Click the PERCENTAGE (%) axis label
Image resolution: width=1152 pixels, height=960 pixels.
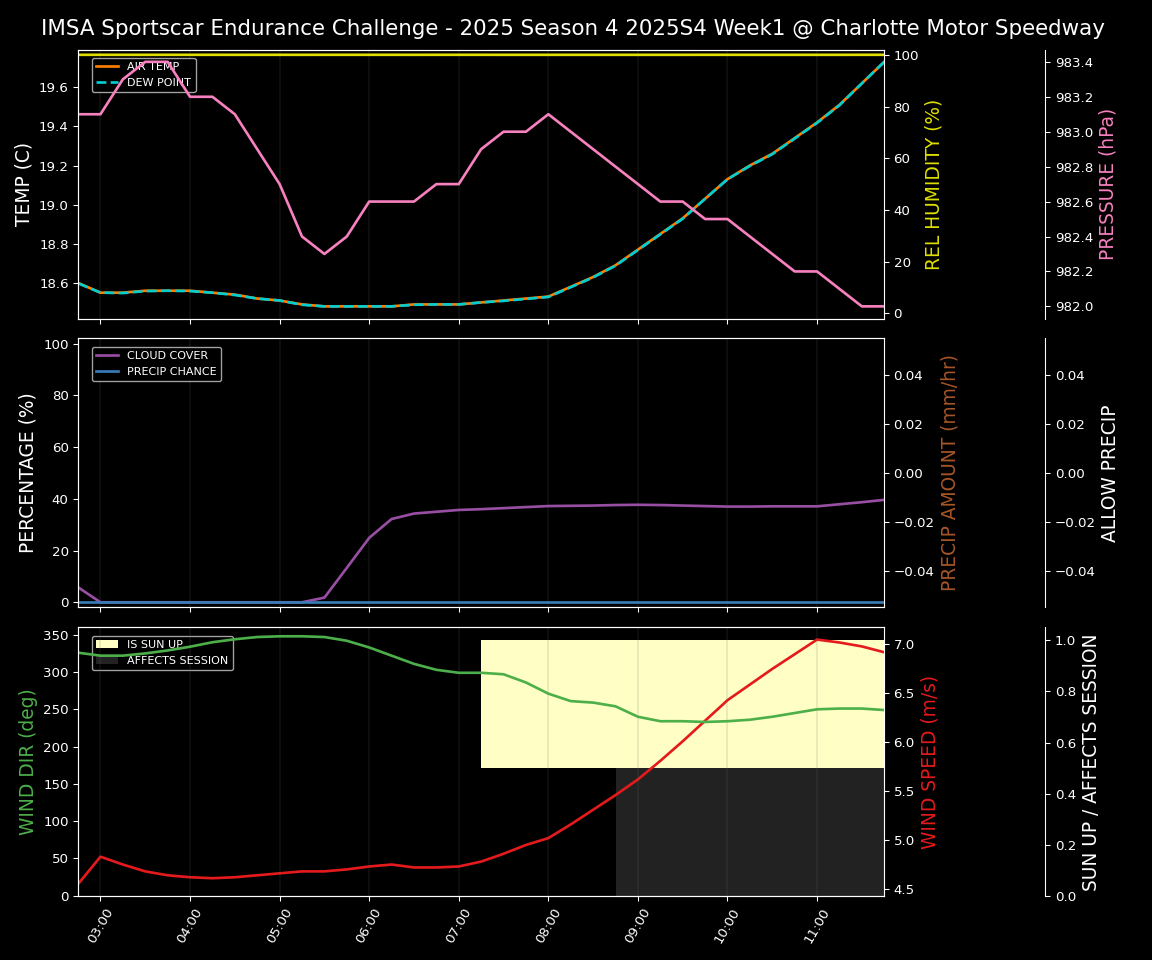tap(27, 472)
